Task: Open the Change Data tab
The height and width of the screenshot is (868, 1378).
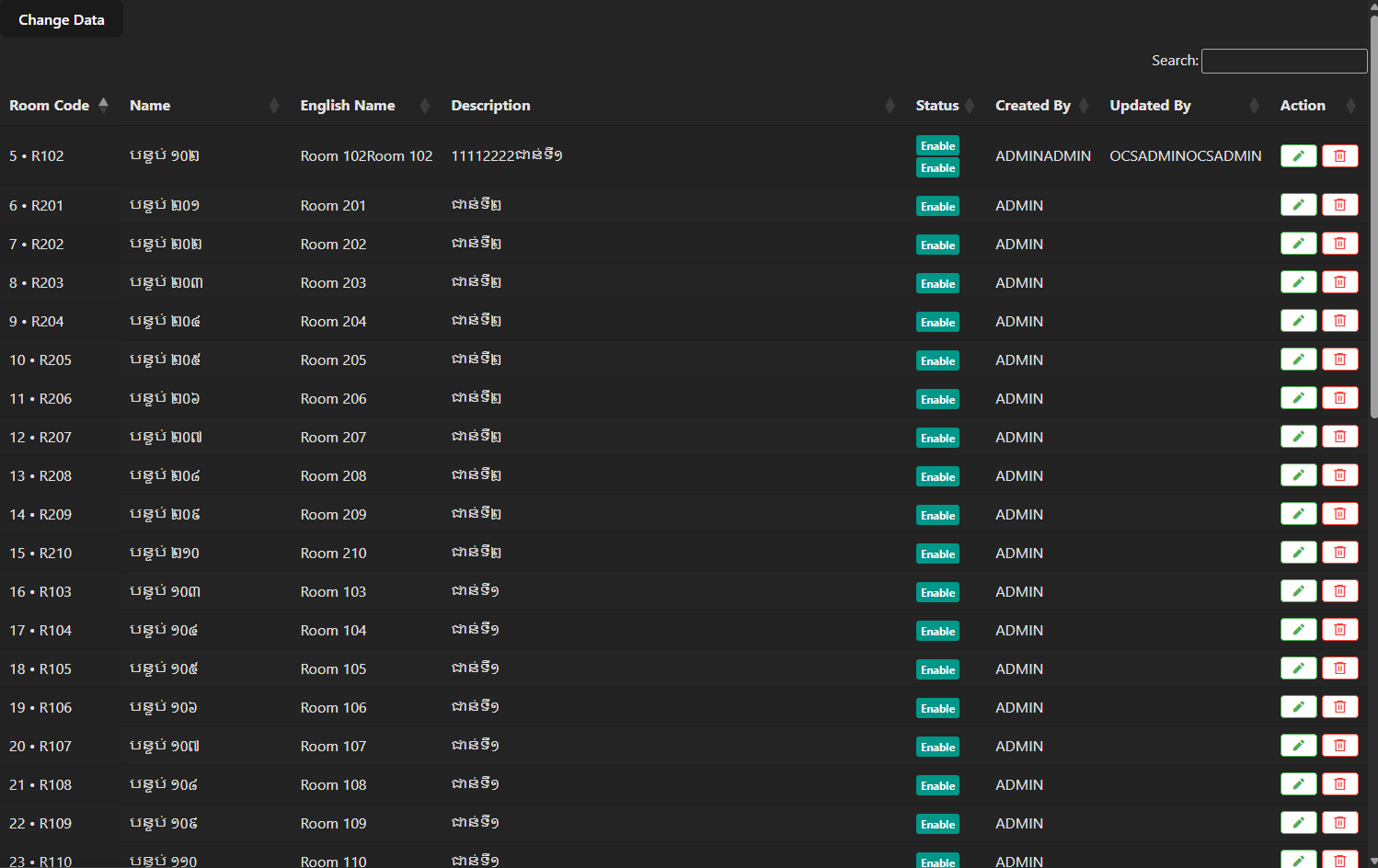Action: [x=62, y=20]
